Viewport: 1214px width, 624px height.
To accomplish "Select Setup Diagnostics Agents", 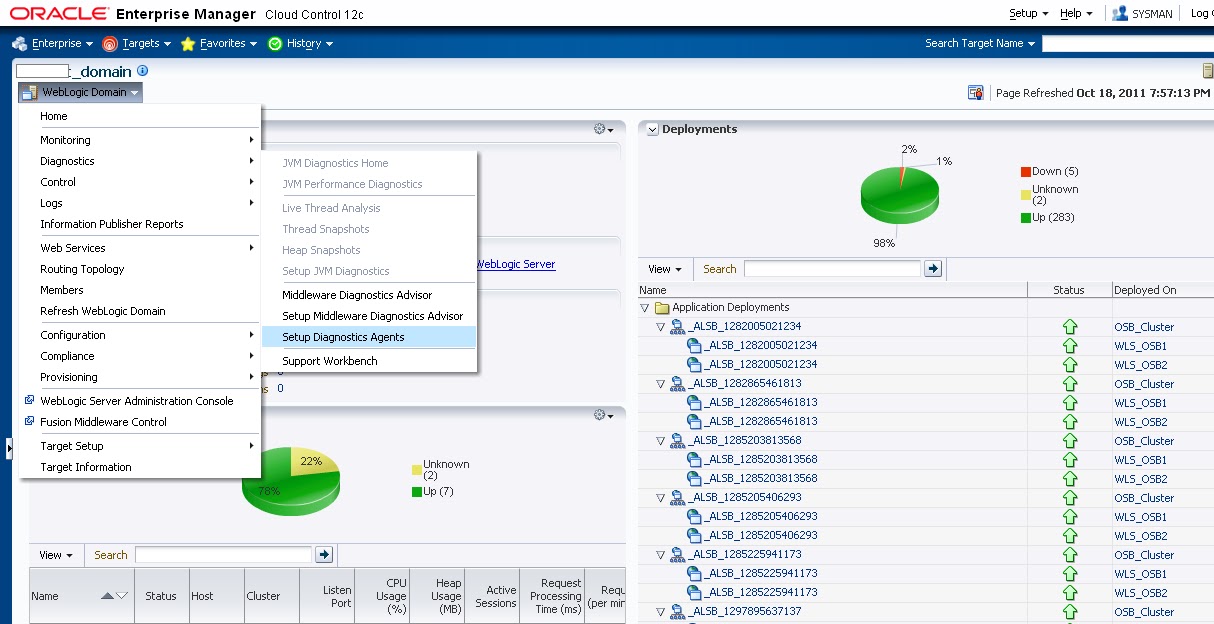I will click(369, 337).
